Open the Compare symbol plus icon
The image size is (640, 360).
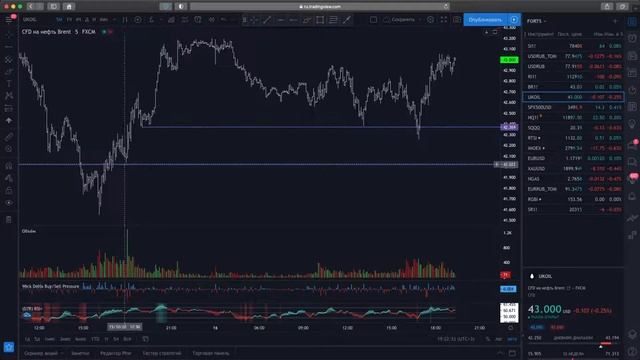[138, 20]
